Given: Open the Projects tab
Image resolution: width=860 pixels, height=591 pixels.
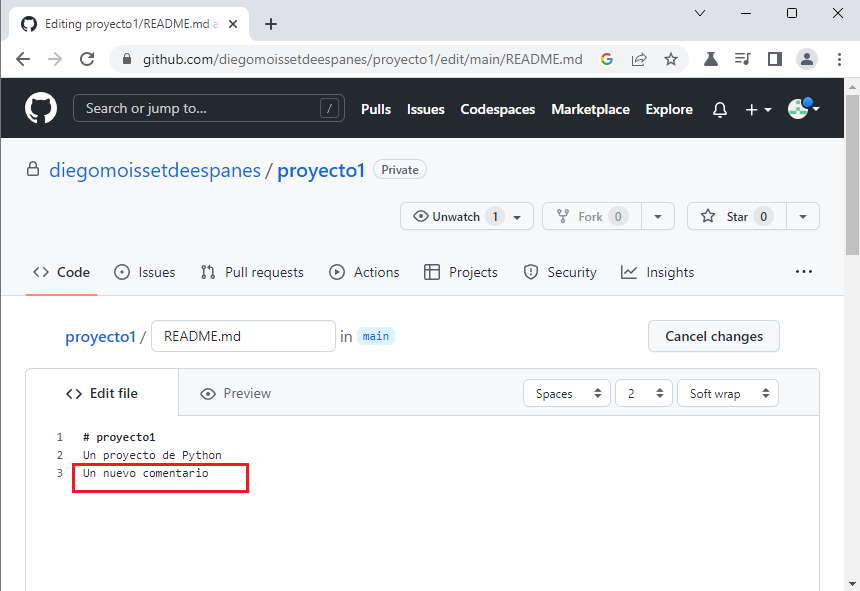Looking at the screenshot, I should tap(461, 272).
